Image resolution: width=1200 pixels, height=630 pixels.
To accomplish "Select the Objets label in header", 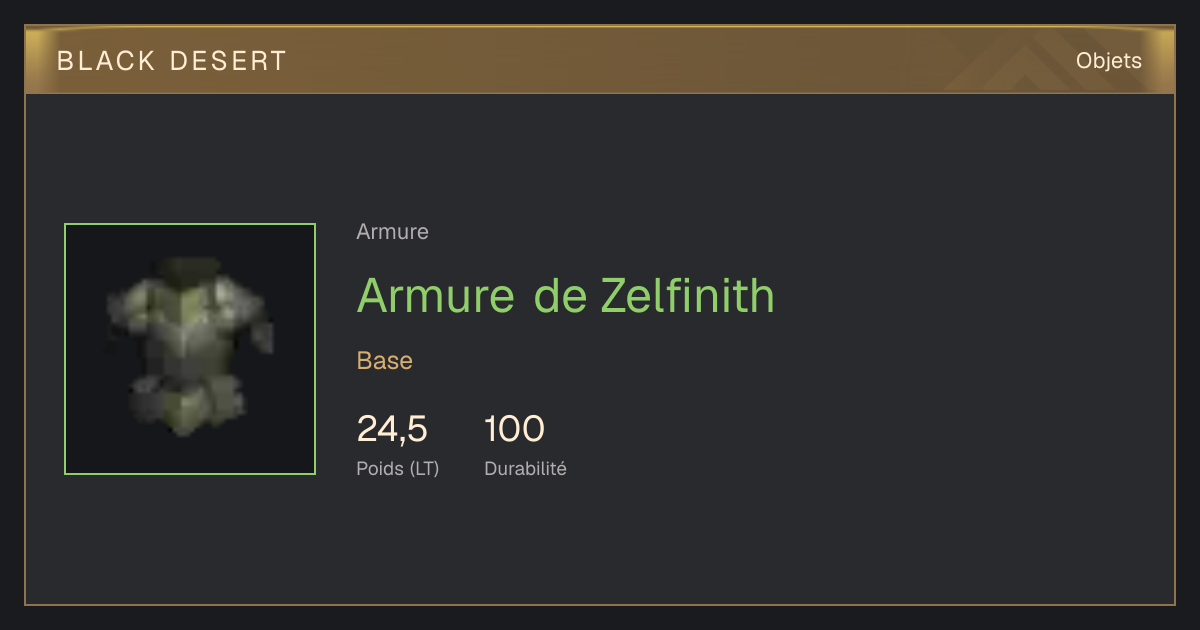I will tap(1109, 61).
